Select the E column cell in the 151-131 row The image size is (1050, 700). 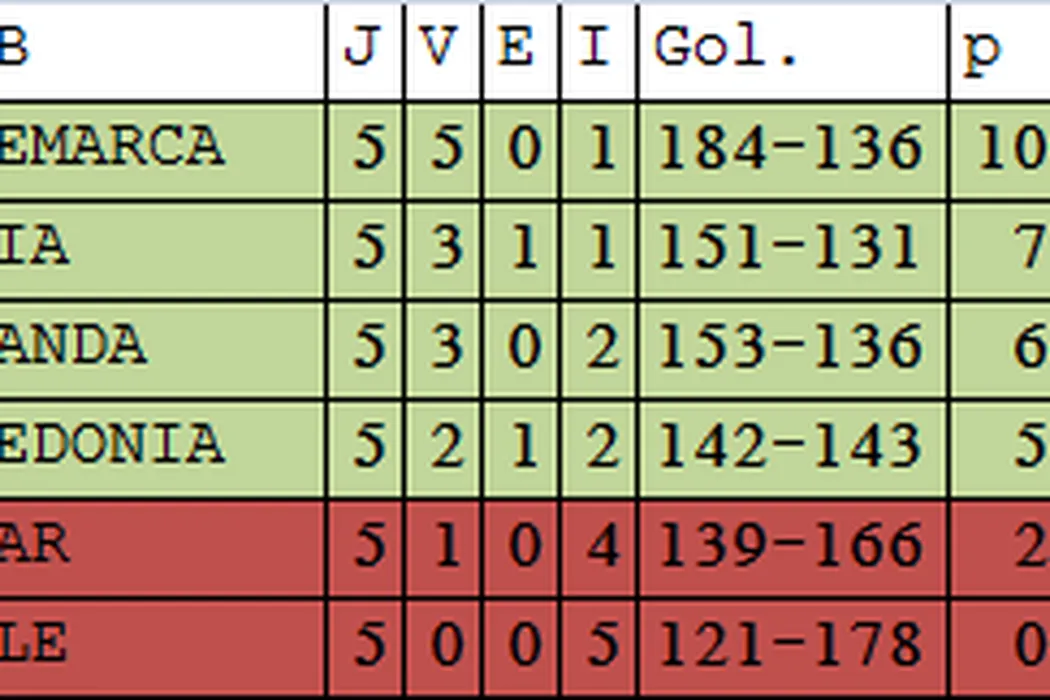tap(520, 248)
